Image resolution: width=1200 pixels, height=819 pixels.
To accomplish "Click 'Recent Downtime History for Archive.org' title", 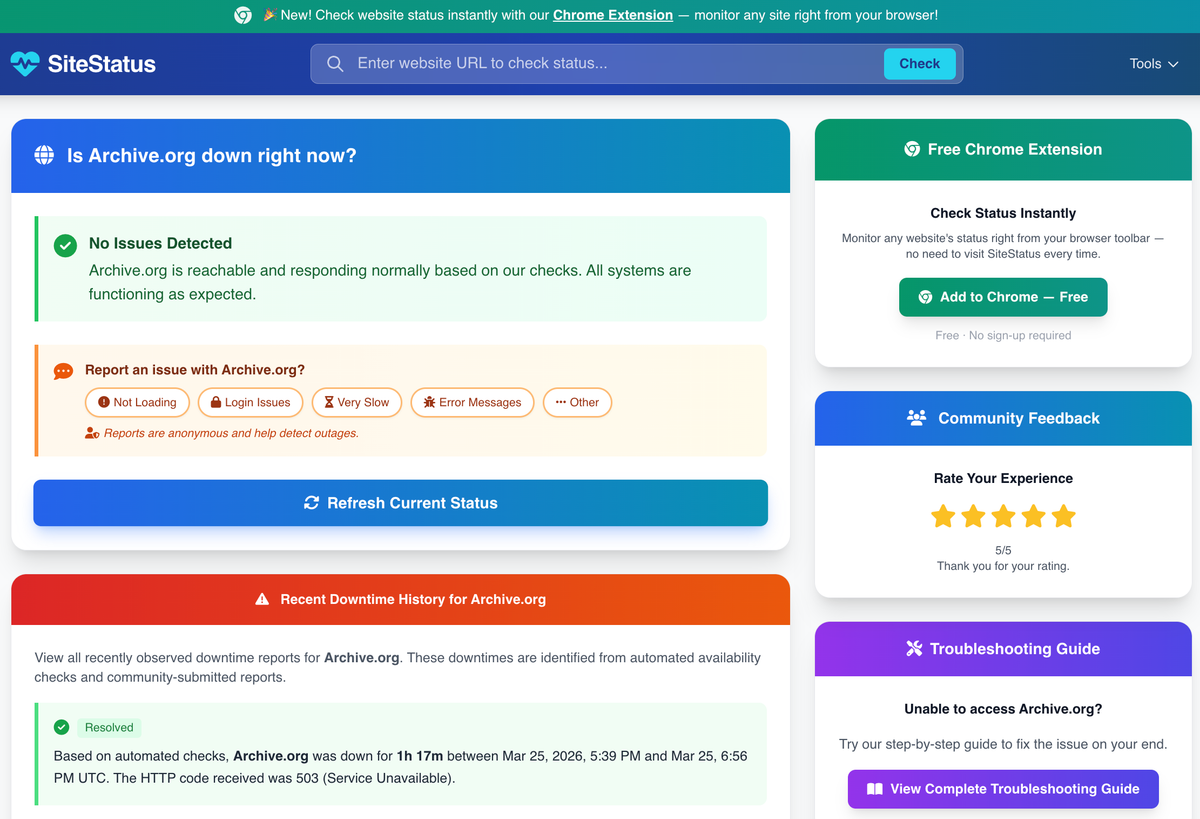I will point(413,599).
